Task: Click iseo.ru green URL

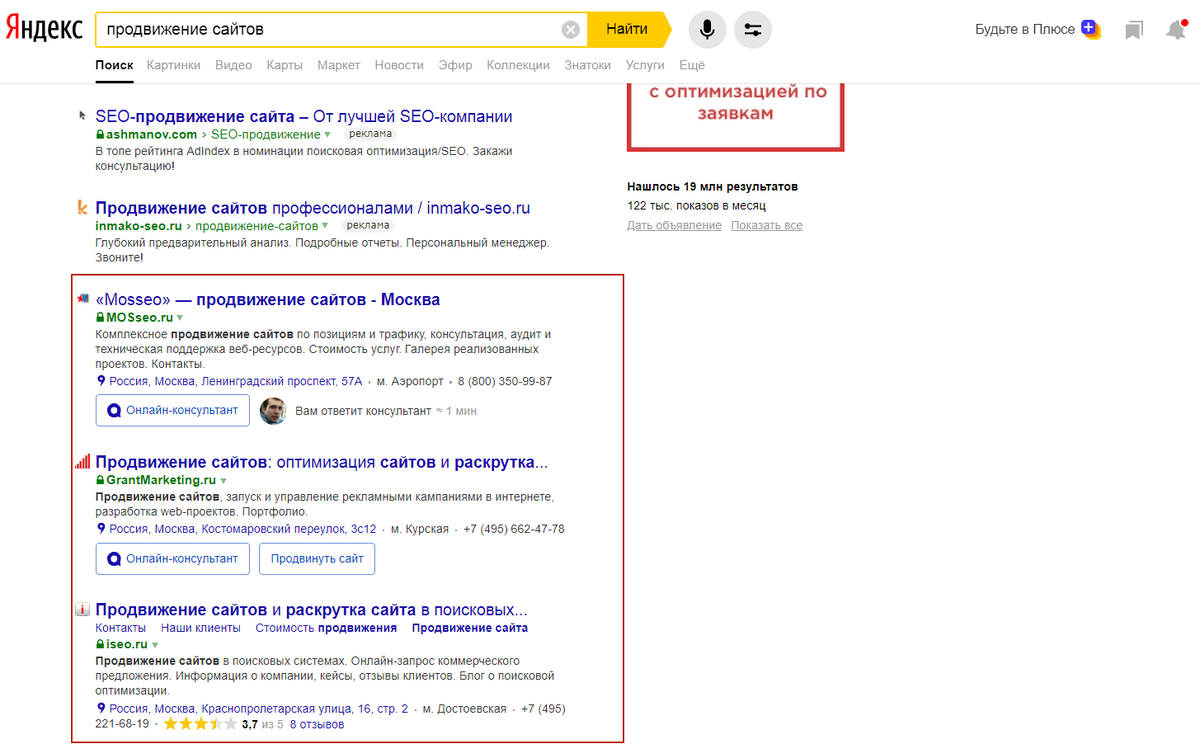Action: pos(127,645)
